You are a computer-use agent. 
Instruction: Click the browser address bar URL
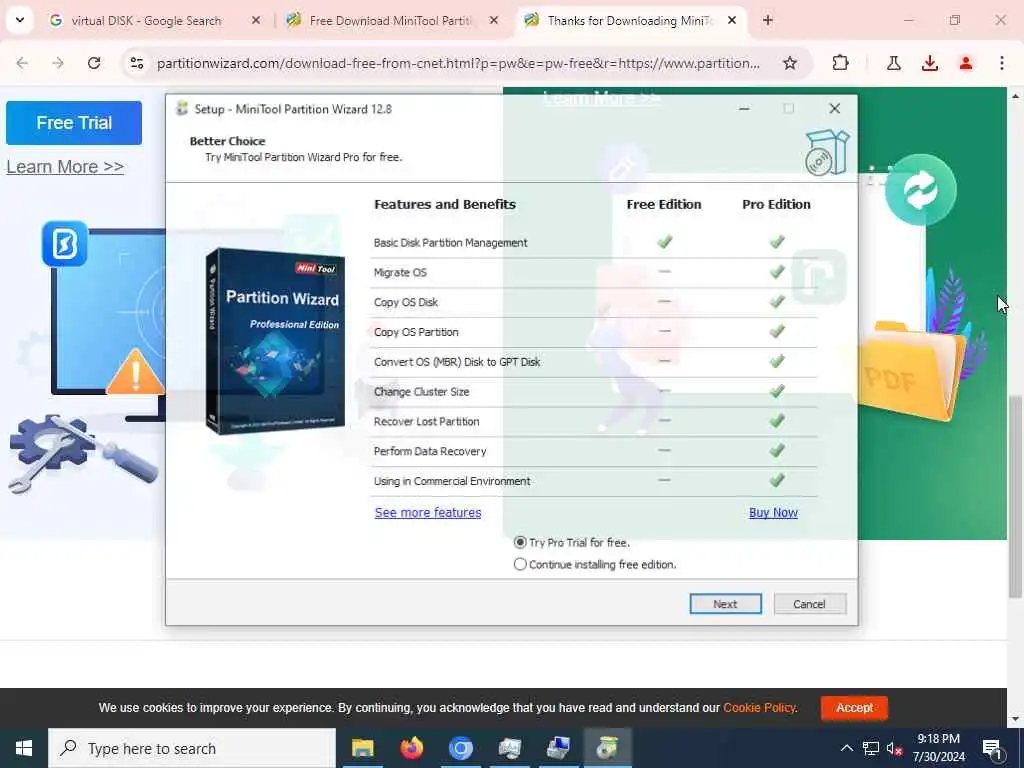click(x=458, y=63)
